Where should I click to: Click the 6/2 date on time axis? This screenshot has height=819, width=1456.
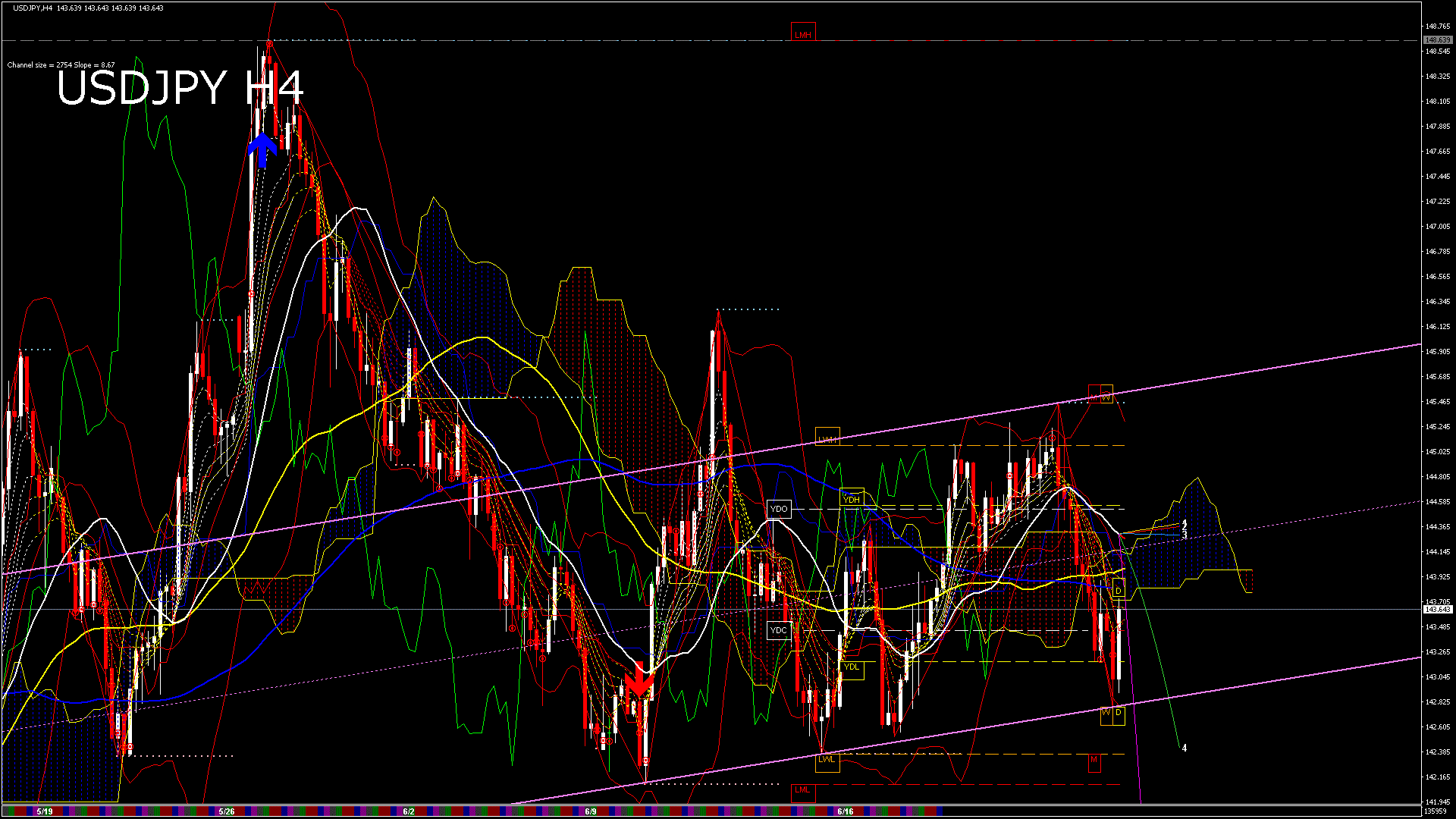coord(409,811)
